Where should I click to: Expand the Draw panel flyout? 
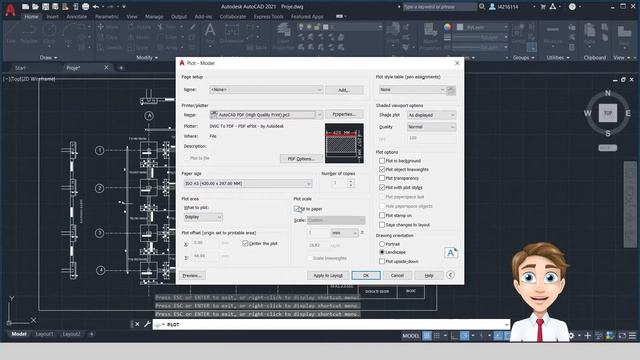[49, 58]
